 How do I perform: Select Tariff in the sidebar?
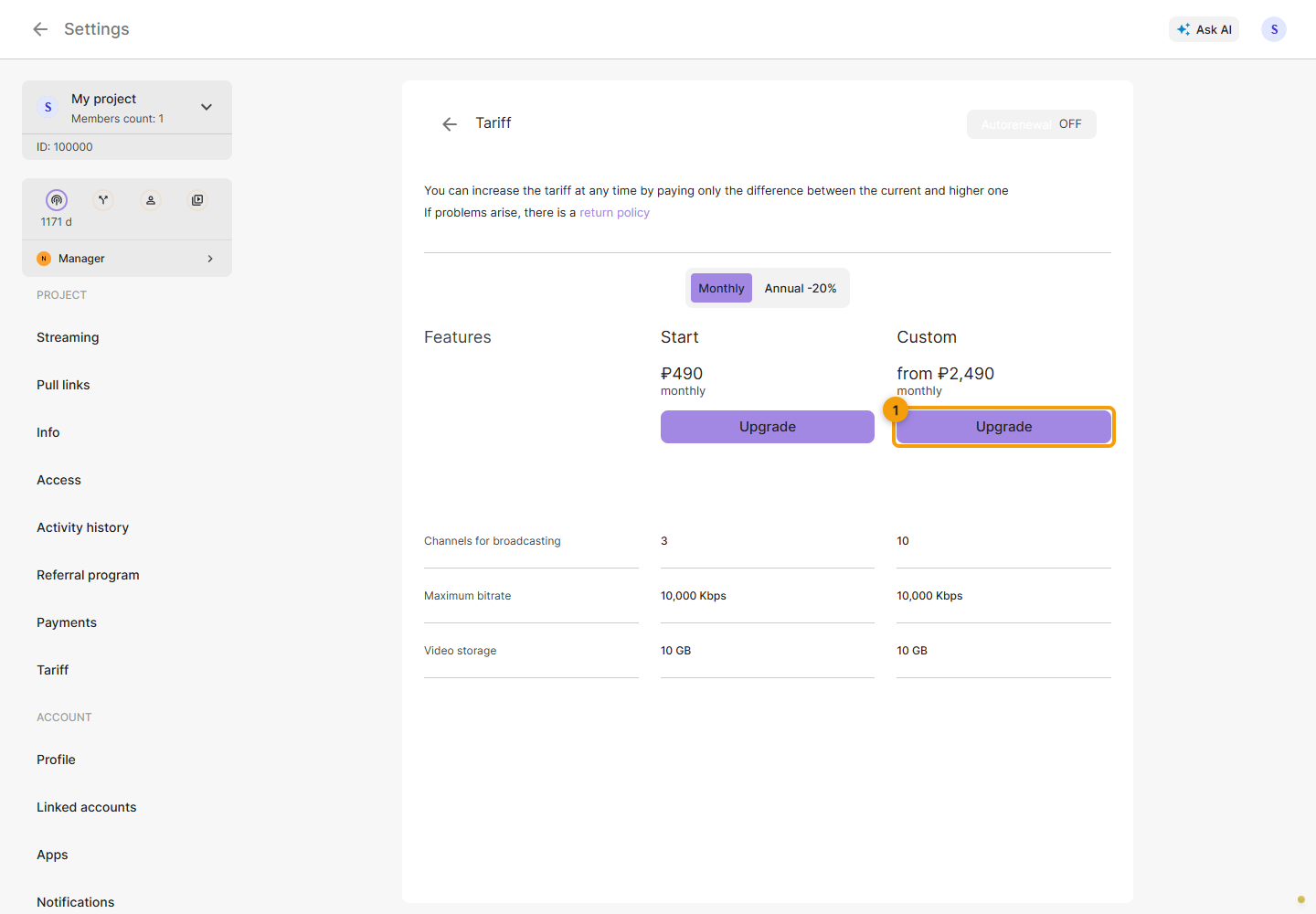point(53,670)
